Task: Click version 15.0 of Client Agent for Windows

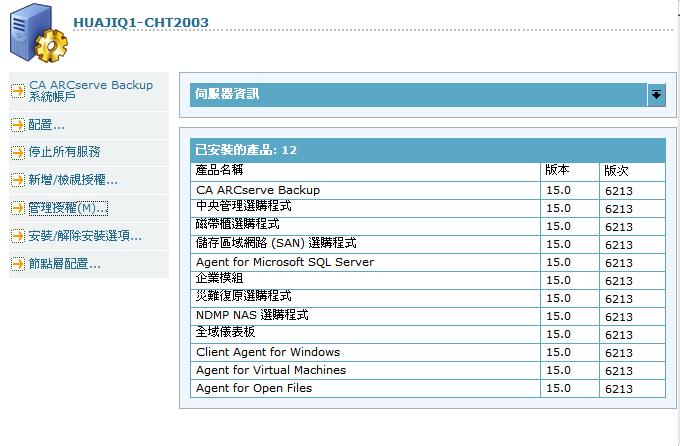Action: [559, 352]
